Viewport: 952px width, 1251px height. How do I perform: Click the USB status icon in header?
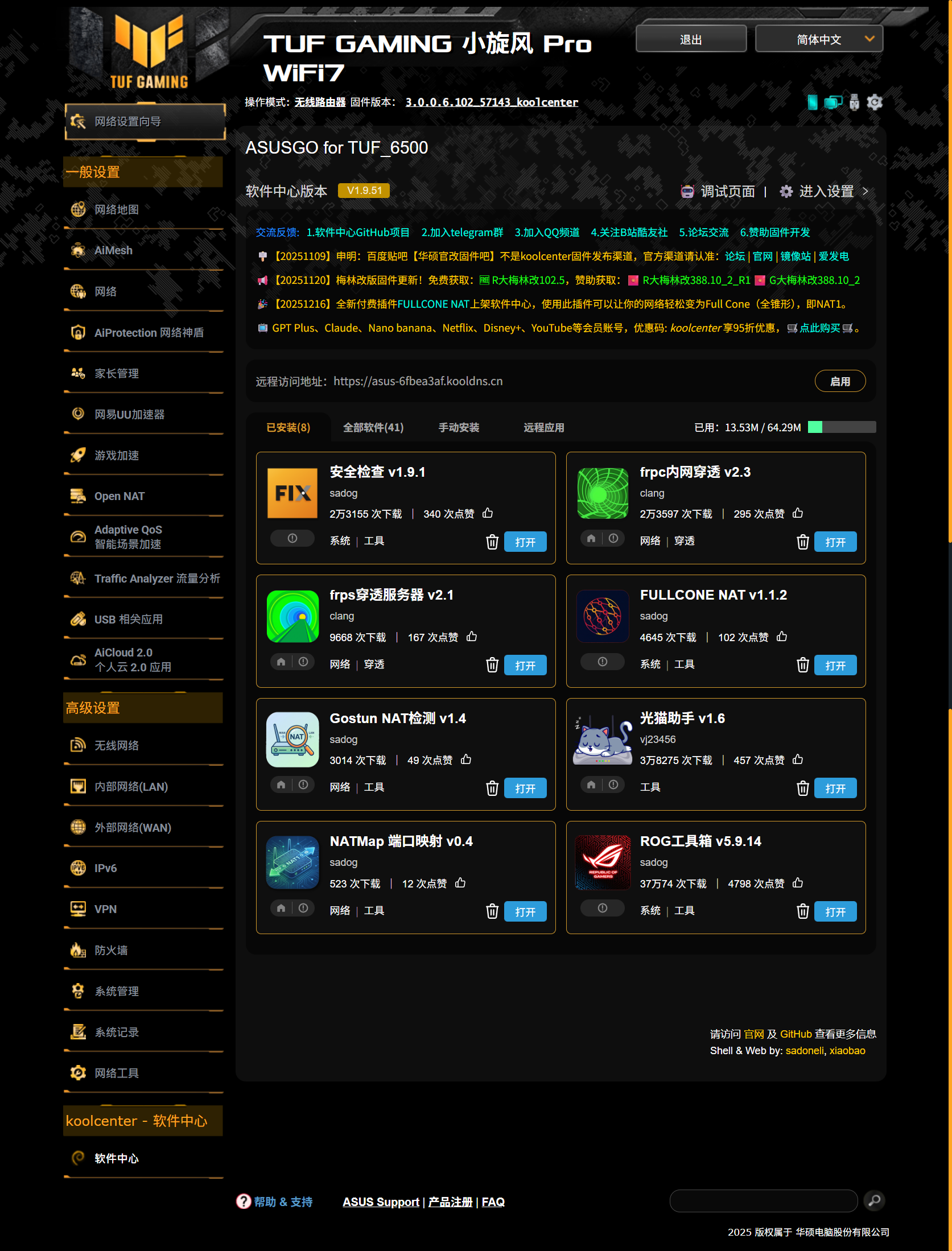tap(854, 102)
